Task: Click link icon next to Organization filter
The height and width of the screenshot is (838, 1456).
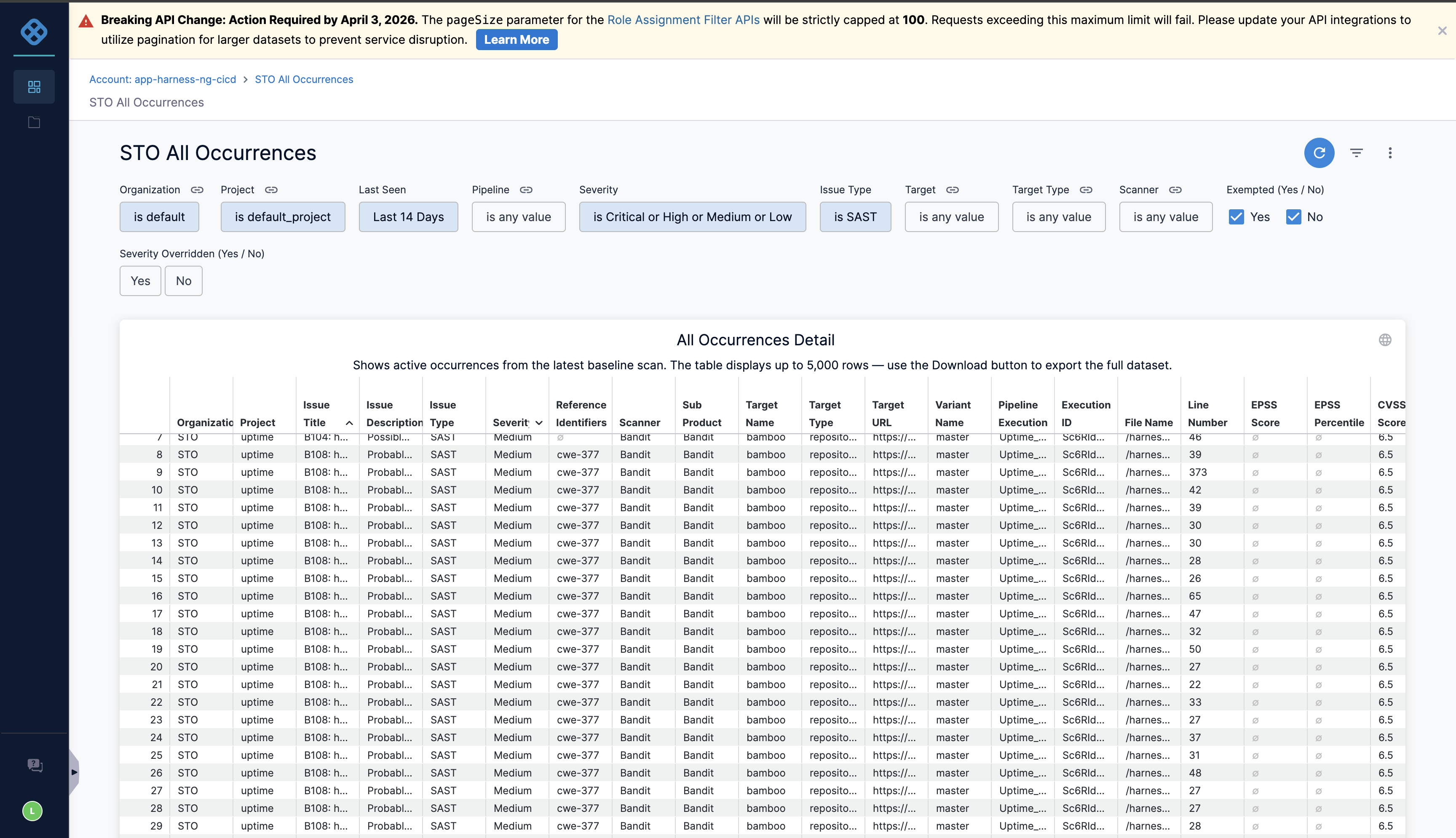Action: pyautogui.click(x=198, y=190)
